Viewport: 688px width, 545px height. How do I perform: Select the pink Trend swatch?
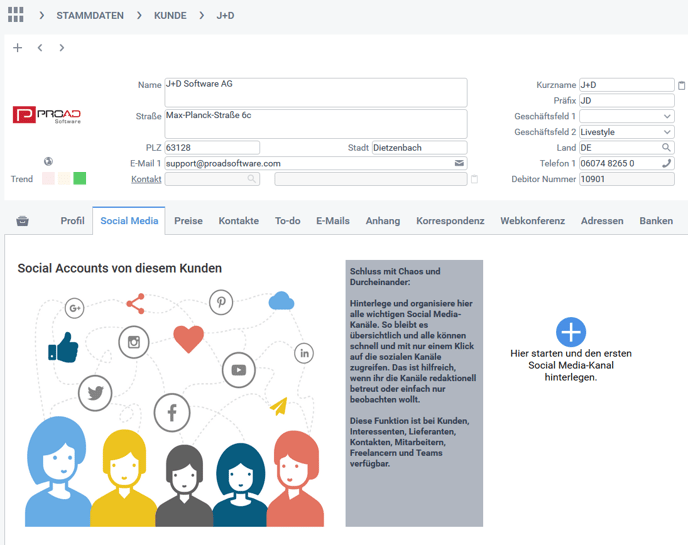(48, 179)
